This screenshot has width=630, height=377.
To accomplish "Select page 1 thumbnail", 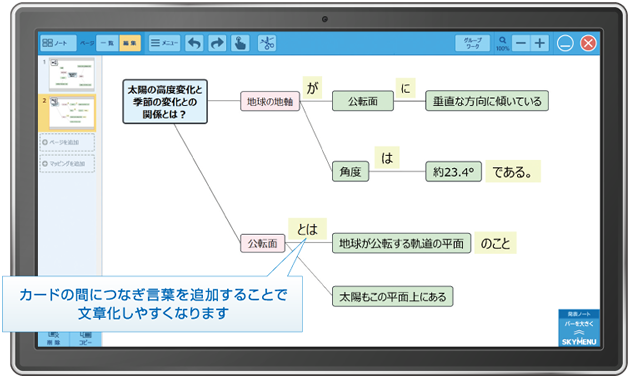I will [72, 74].
